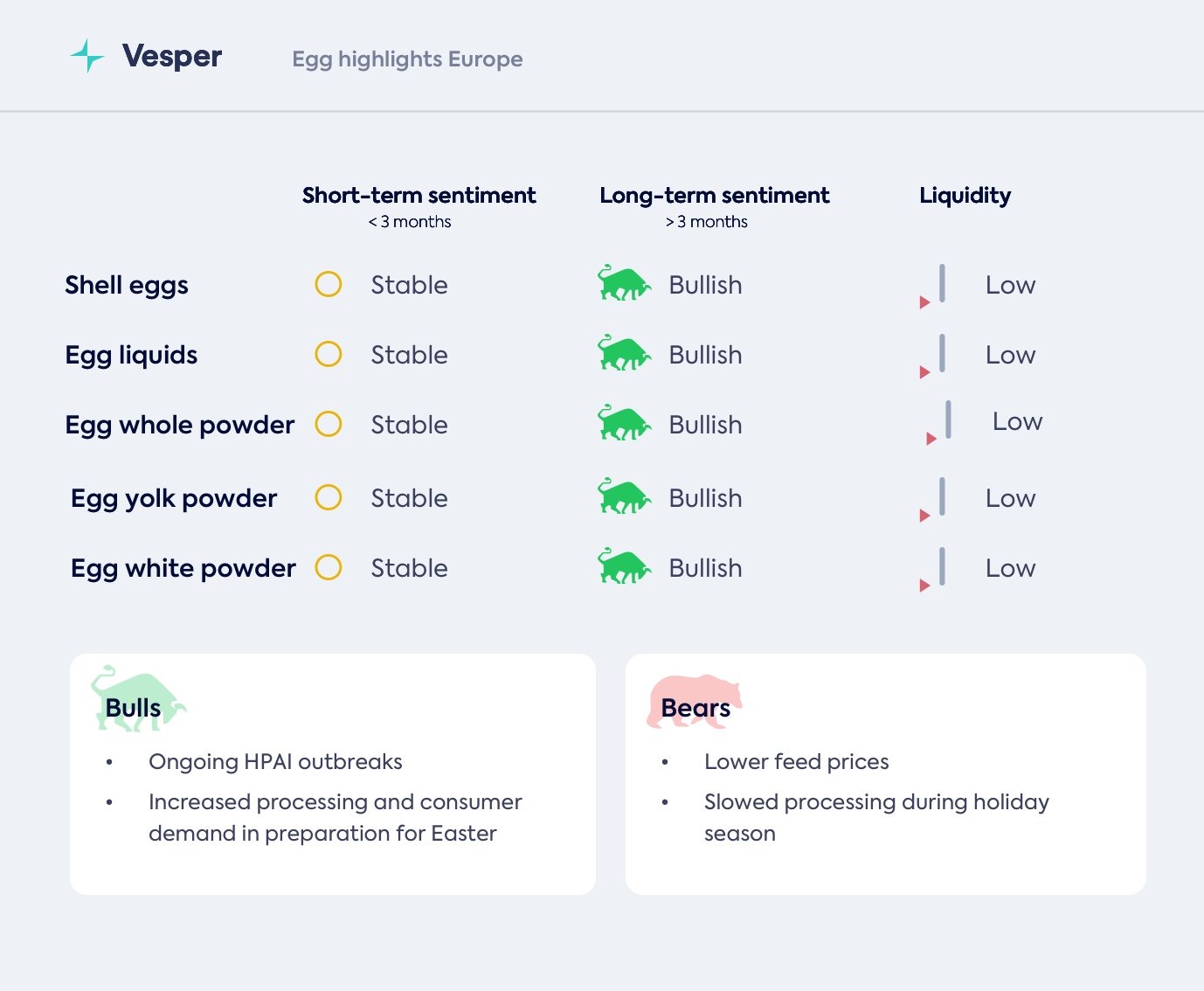Select the yellow Stable circle for Egg liquids

(x=329, y=354)
